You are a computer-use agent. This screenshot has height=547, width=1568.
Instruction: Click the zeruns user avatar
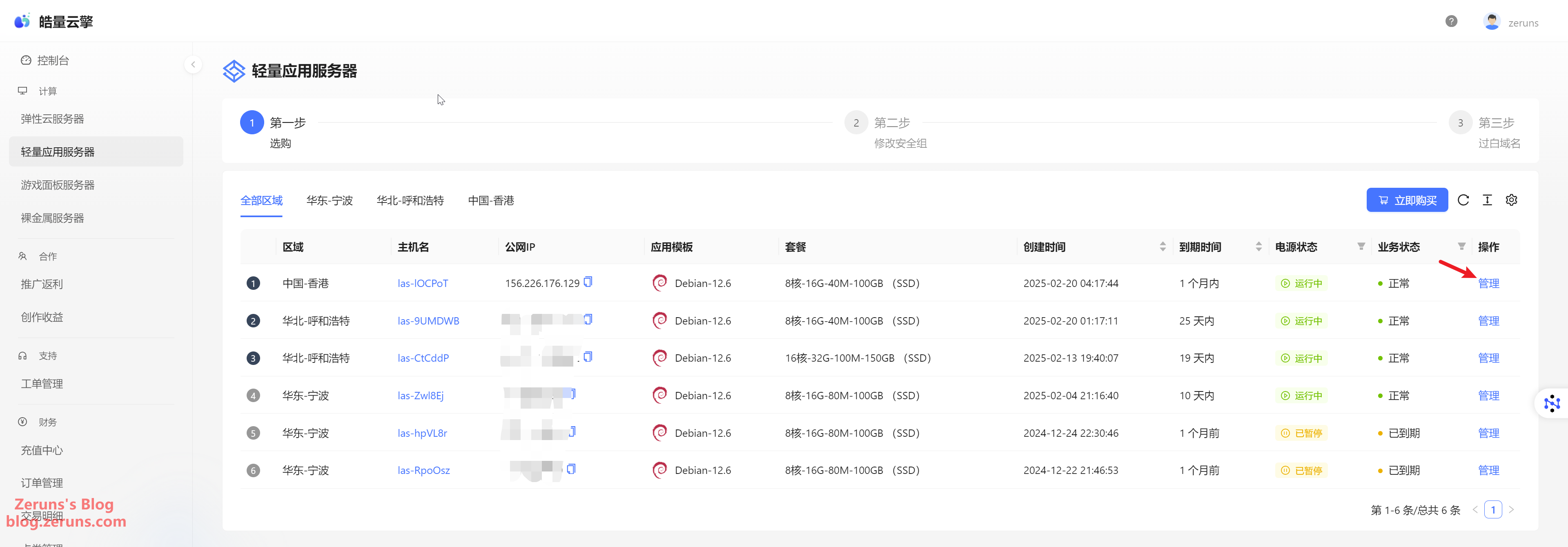coord(1491,22)
